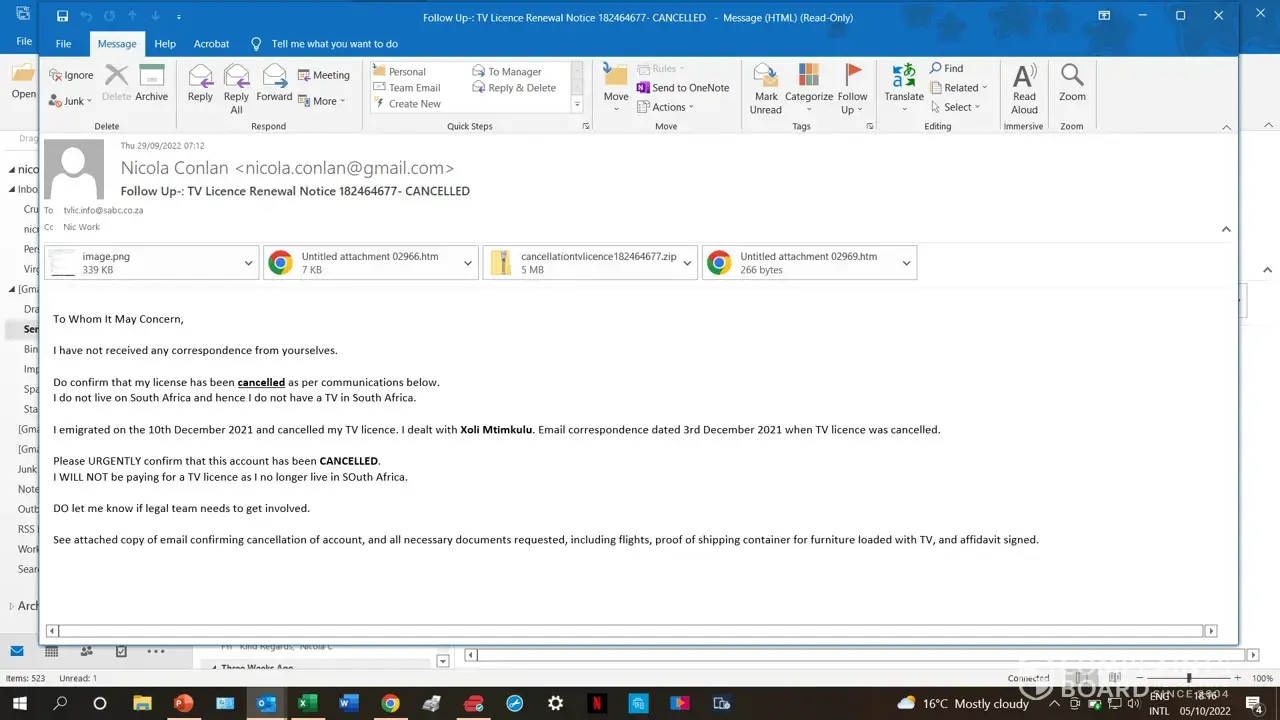The image size is (1280, 720).
Task: Collapse the ribbon with the chevron
Action: point(1227,127)
